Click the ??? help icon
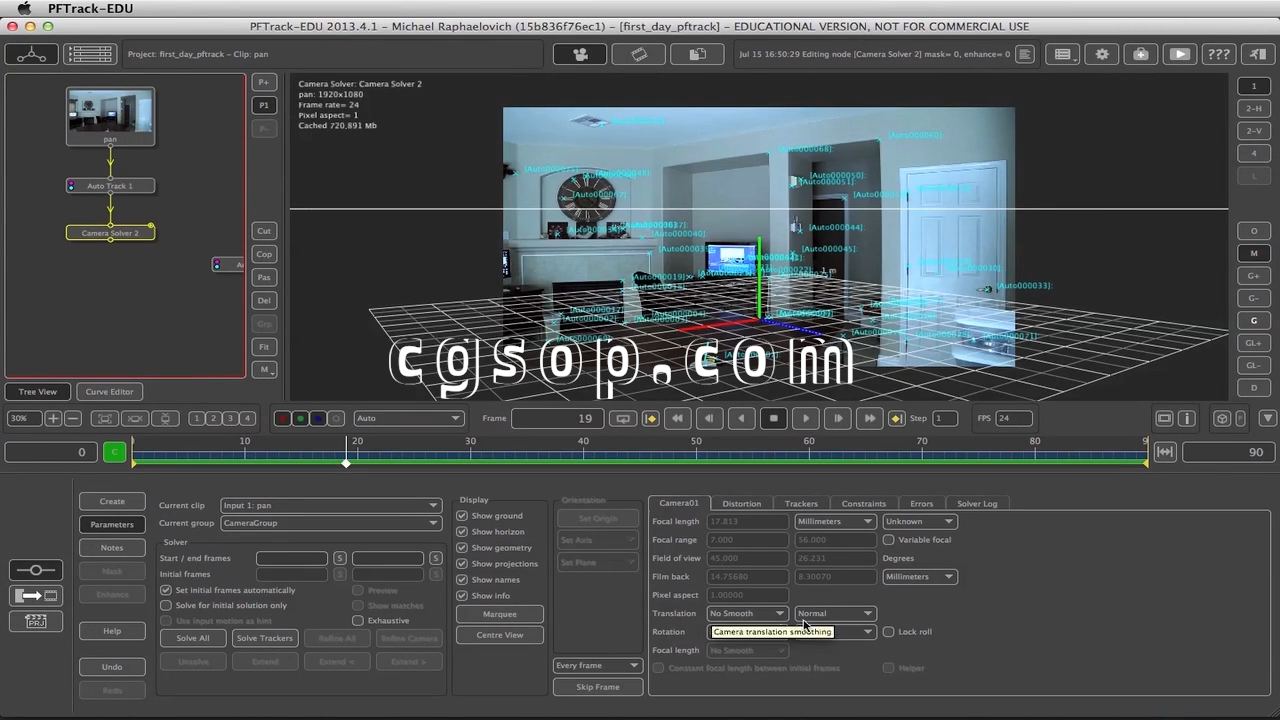The image size is (1280, 720). click(x=1218, y=54)
